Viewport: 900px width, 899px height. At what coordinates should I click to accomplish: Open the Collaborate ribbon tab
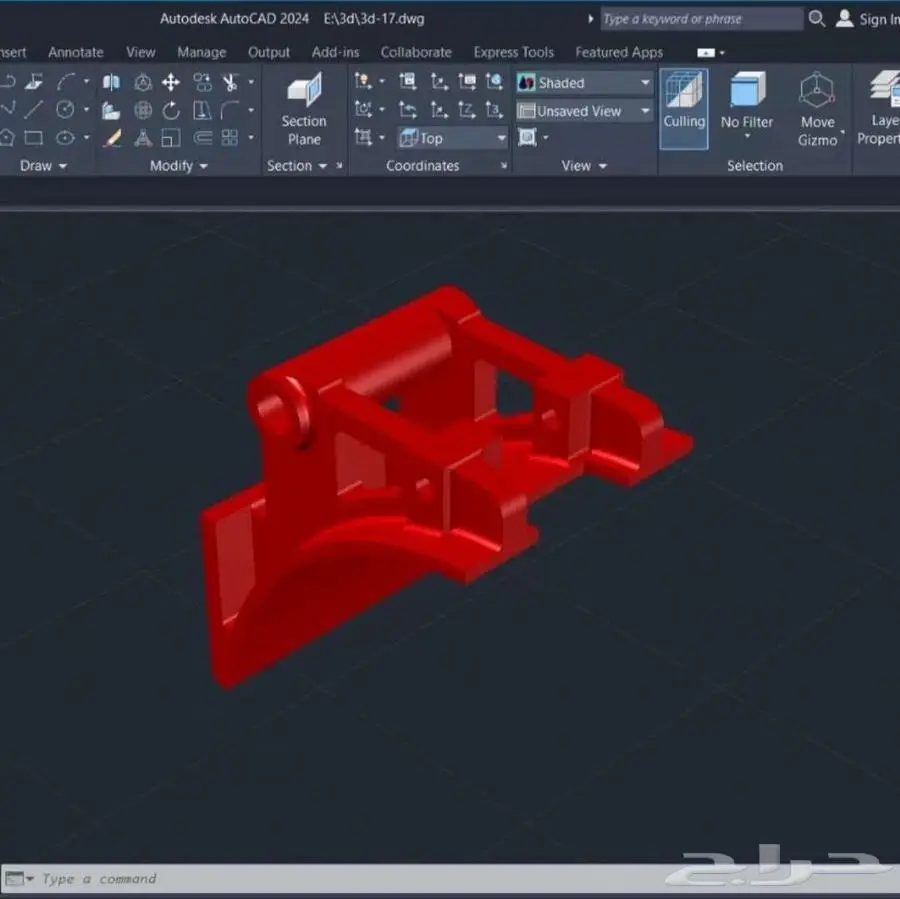tap(416, 52)
